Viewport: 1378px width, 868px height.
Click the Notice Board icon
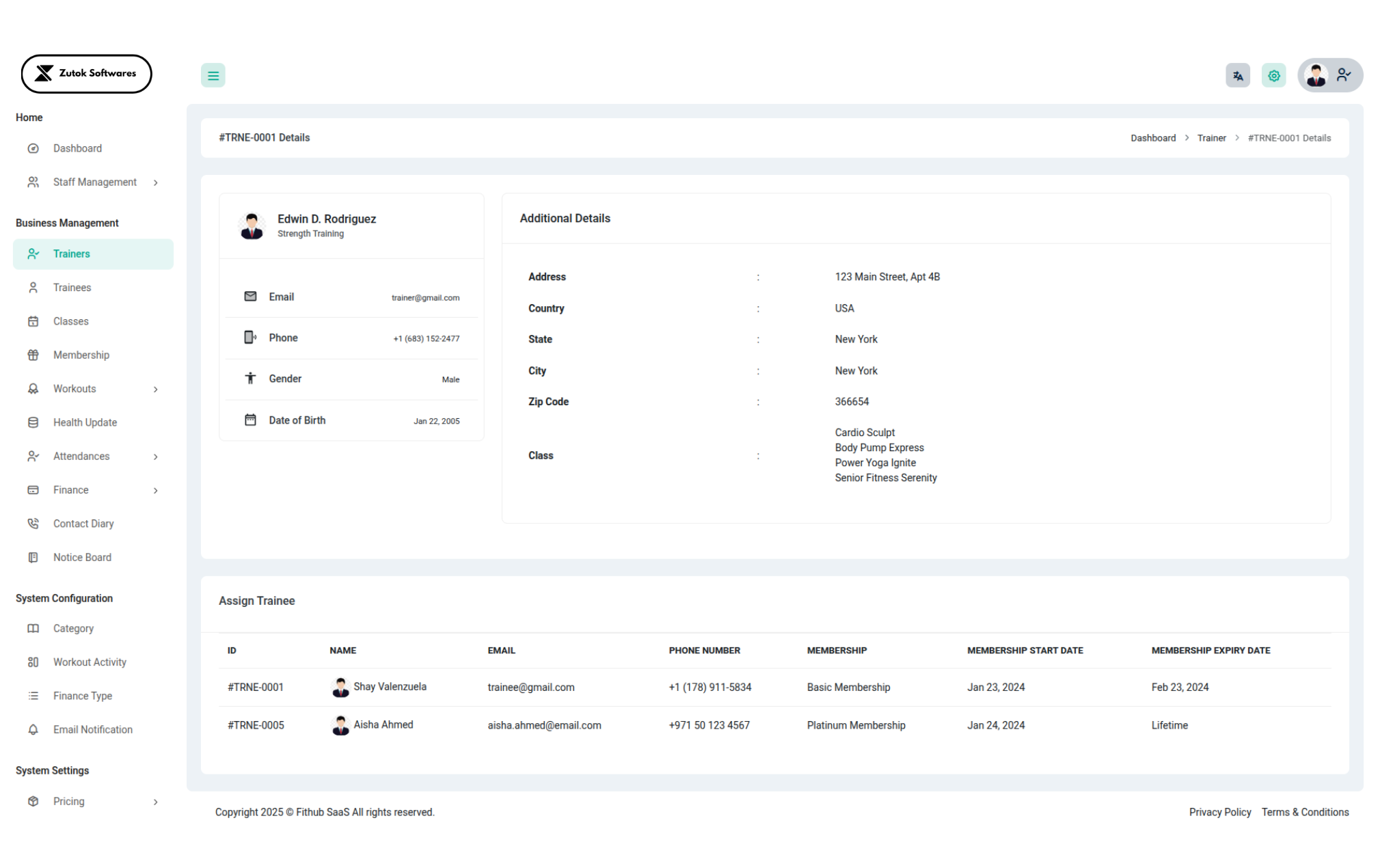click(33, 557)
